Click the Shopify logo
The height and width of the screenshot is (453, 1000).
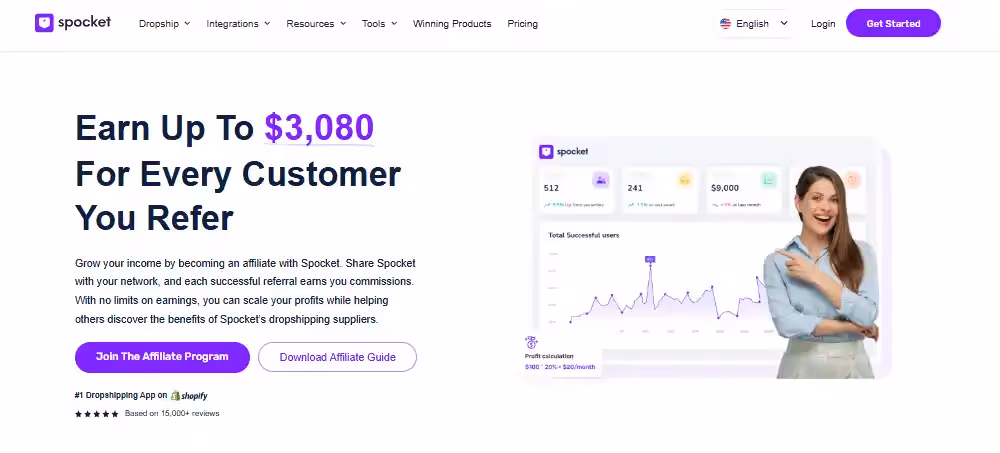point(189,396)
